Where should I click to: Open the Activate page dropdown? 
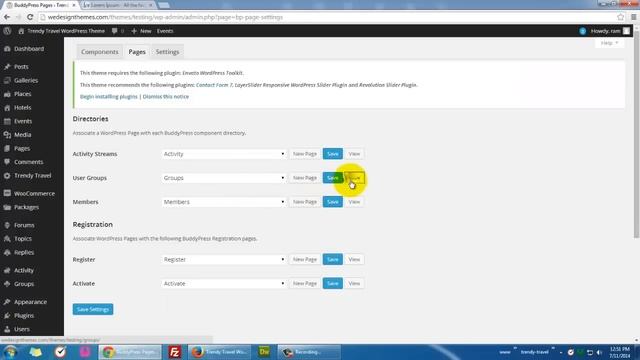(x=224, y=284)
